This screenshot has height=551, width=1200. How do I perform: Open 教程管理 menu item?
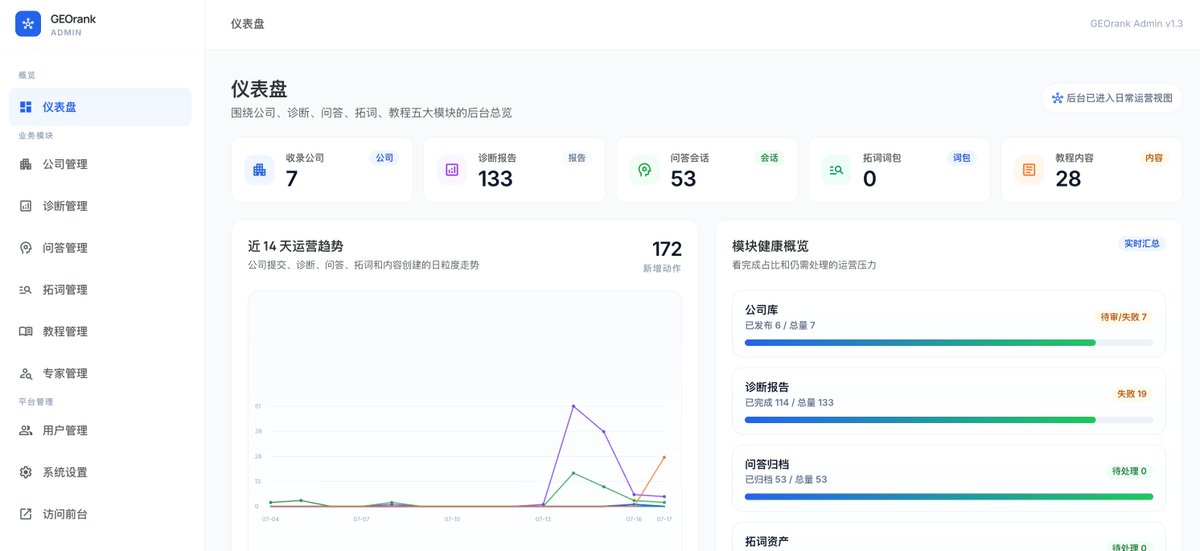click(100, 331)
